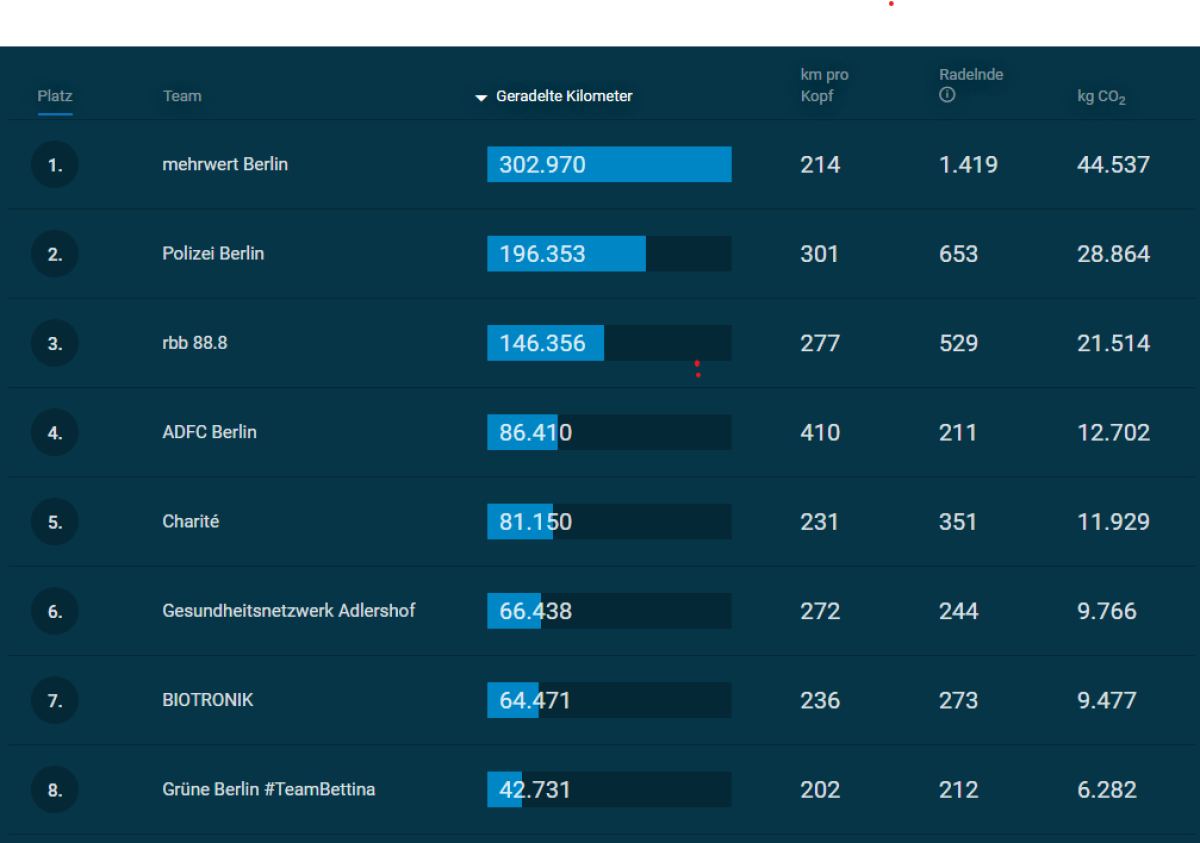This screenshot has width=1200, height=843.
Task: Select the BIOTRONIK team name
Action: 208,700
